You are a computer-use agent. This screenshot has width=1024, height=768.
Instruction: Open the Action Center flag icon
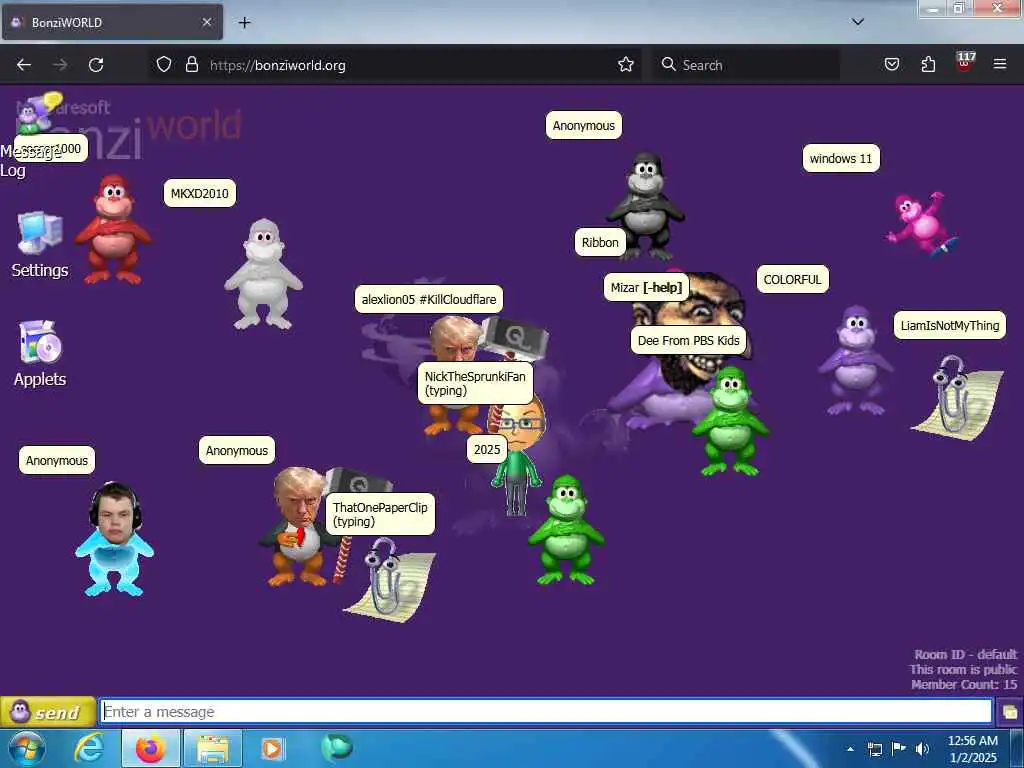click(x=898, y=749)
